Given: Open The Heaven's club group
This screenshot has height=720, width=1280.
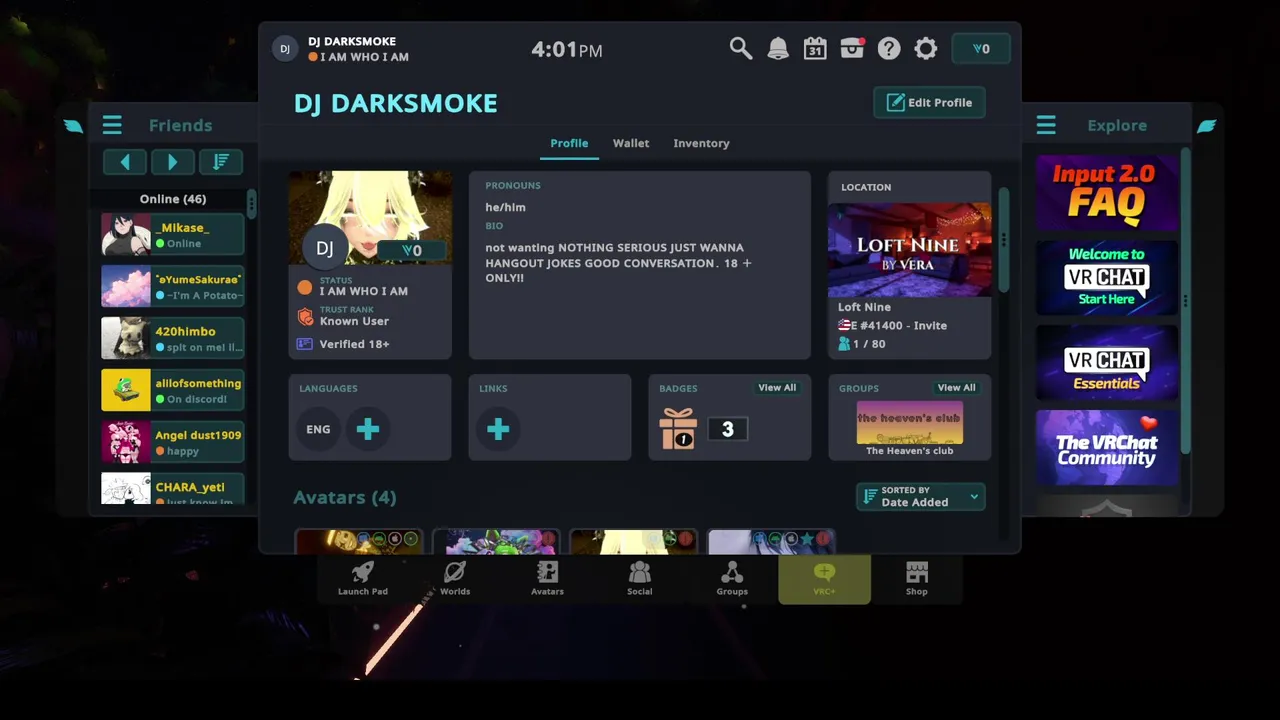Looking at the screenshot, I should point(909,428).
